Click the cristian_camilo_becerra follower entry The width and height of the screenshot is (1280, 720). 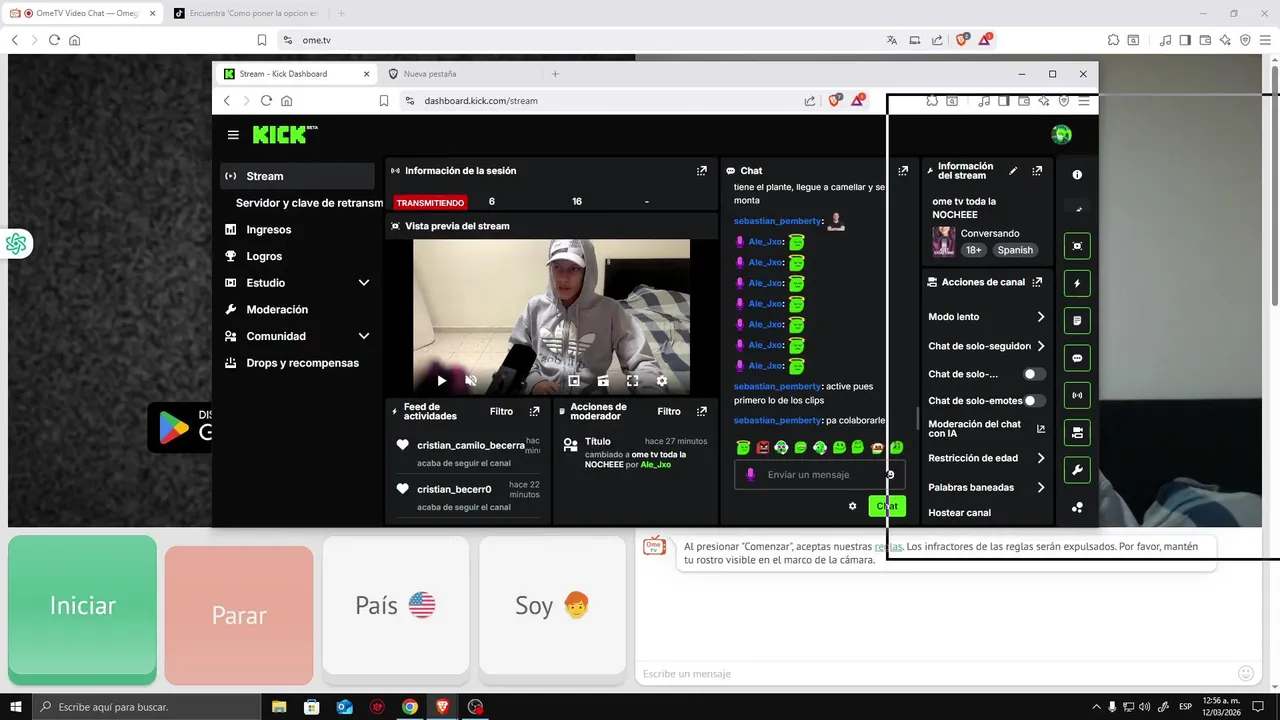471,446
